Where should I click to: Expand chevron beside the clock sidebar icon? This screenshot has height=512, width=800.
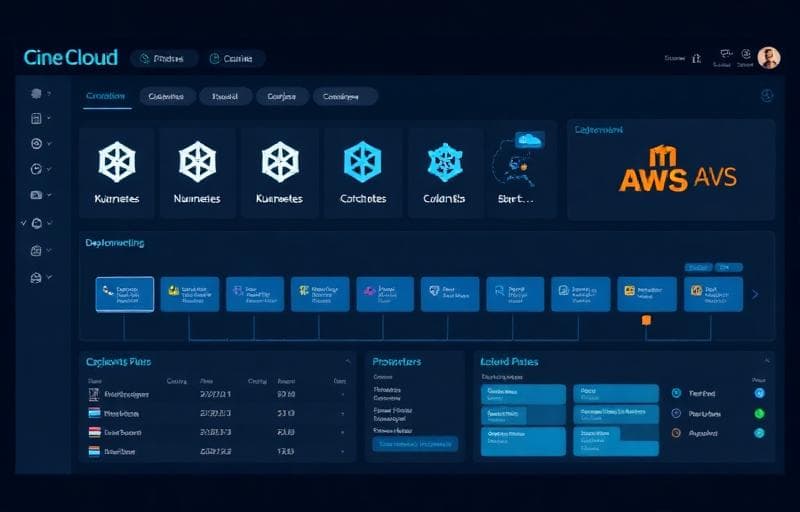[x=49, y=169]
